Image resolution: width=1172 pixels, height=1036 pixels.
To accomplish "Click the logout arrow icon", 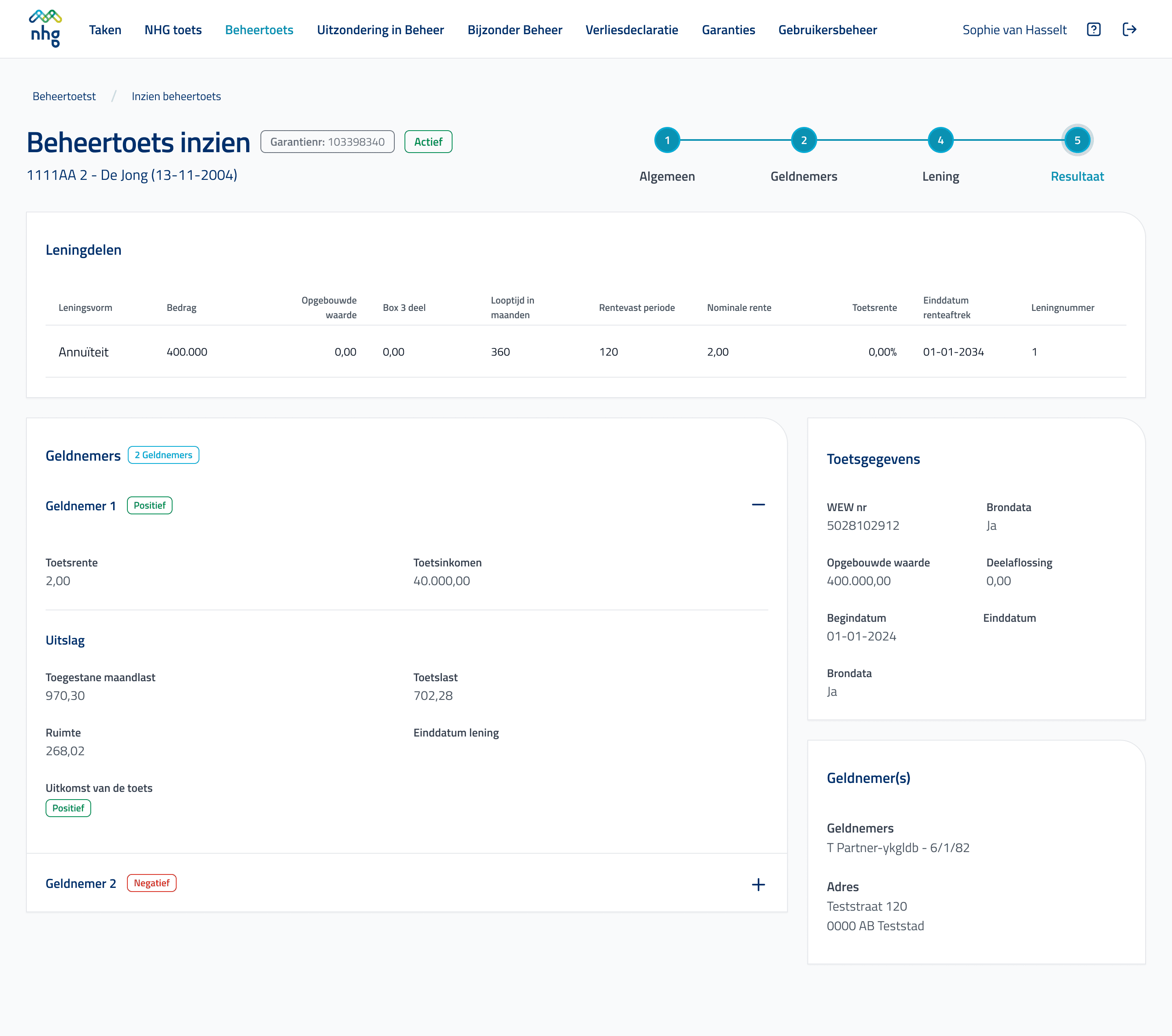I will click(x=1129, y=30).
